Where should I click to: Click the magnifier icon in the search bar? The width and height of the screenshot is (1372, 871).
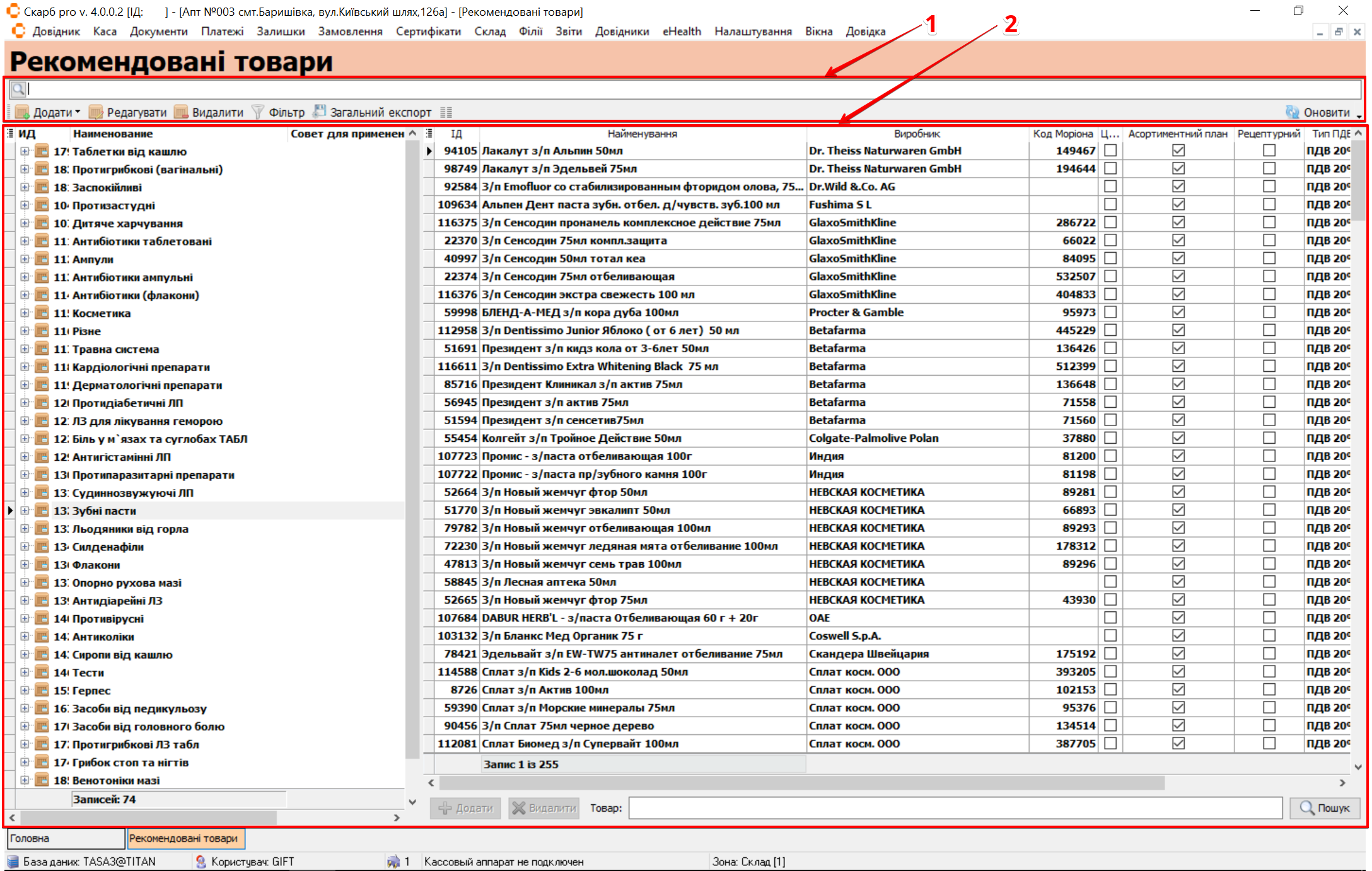click(x=18, y=89)
